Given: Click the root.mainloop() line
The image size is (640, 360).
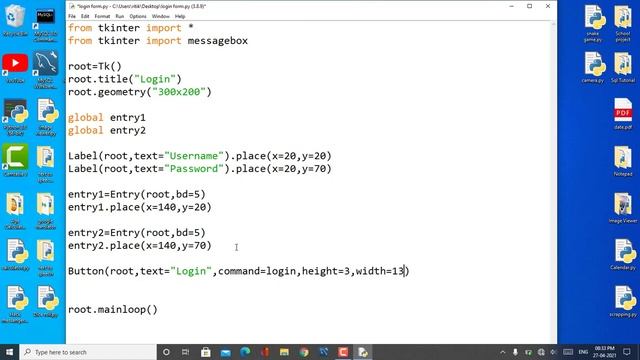Looking at the screenshot, I should [x=113, y=309].
